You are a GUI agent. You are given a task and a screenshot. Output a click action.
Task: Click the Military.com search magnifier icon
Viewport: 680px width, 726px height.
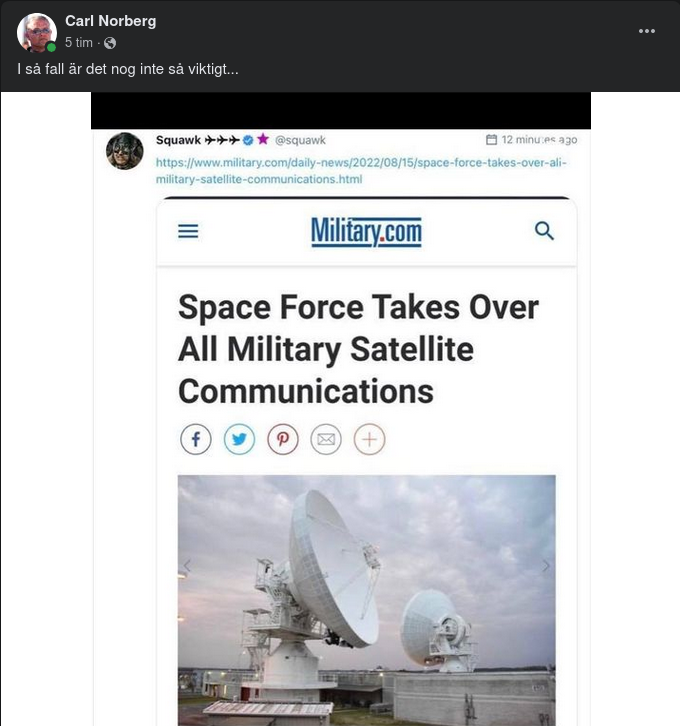[544, 231]
